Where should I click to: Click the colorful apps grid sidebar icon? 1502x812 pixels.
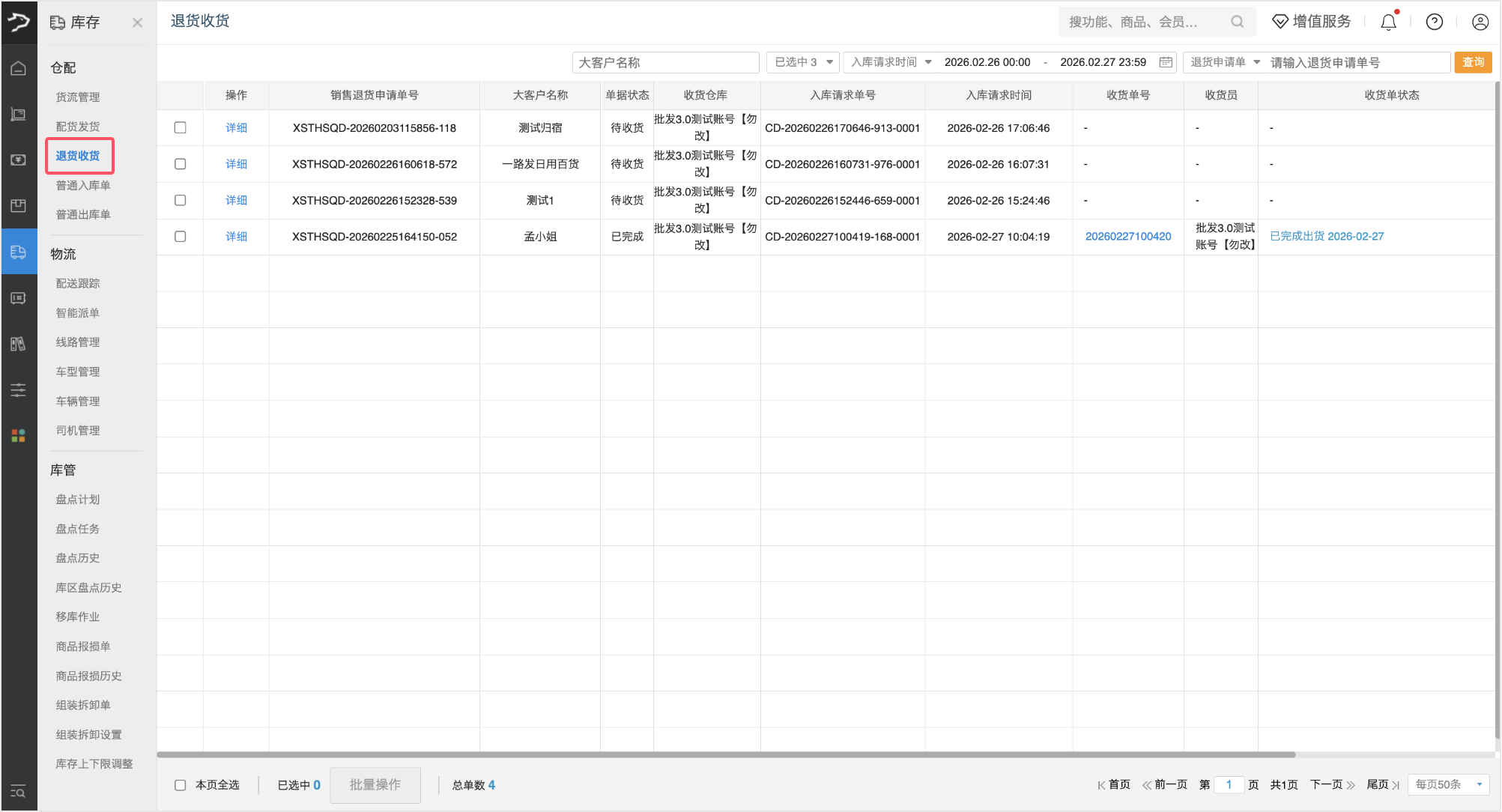coord(19,435)
